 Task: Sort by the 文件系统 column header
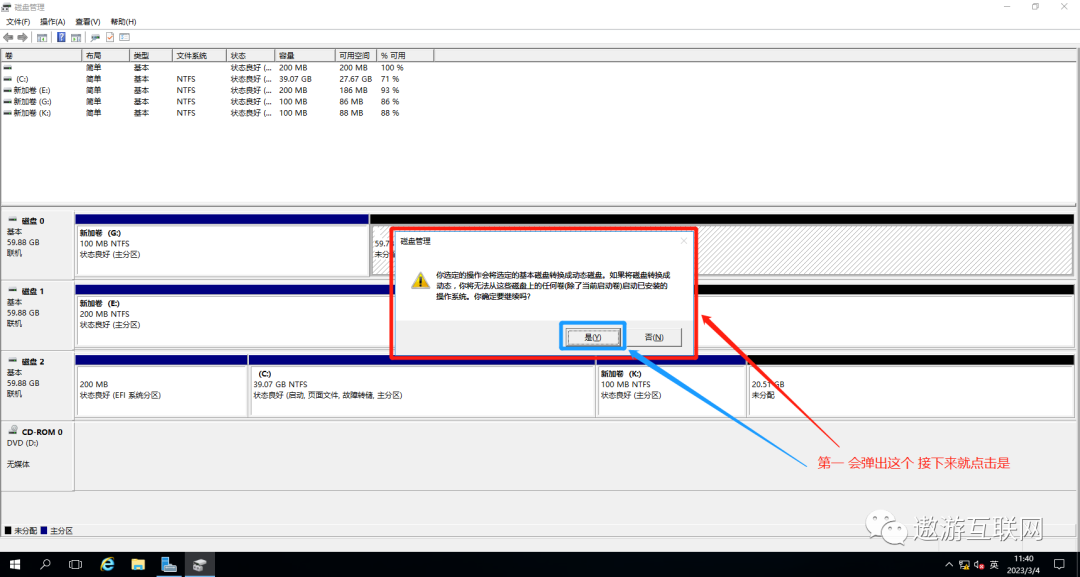[199, 55]
